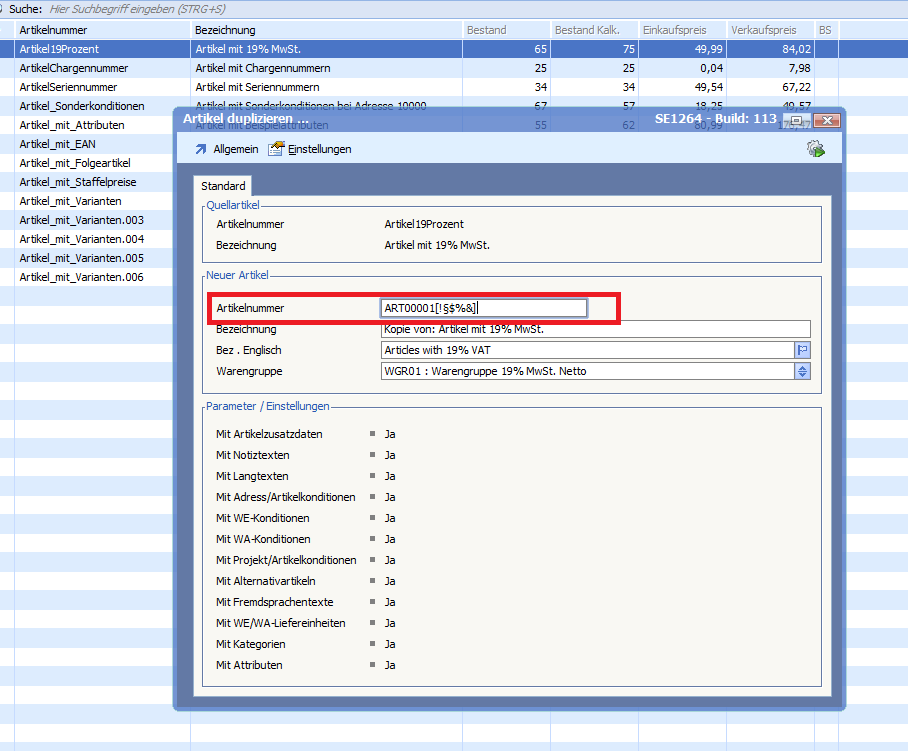Toggle the 'Mit Attributen' setting
The height and width of the screenshot is (751, 908).
click(390, 665)
